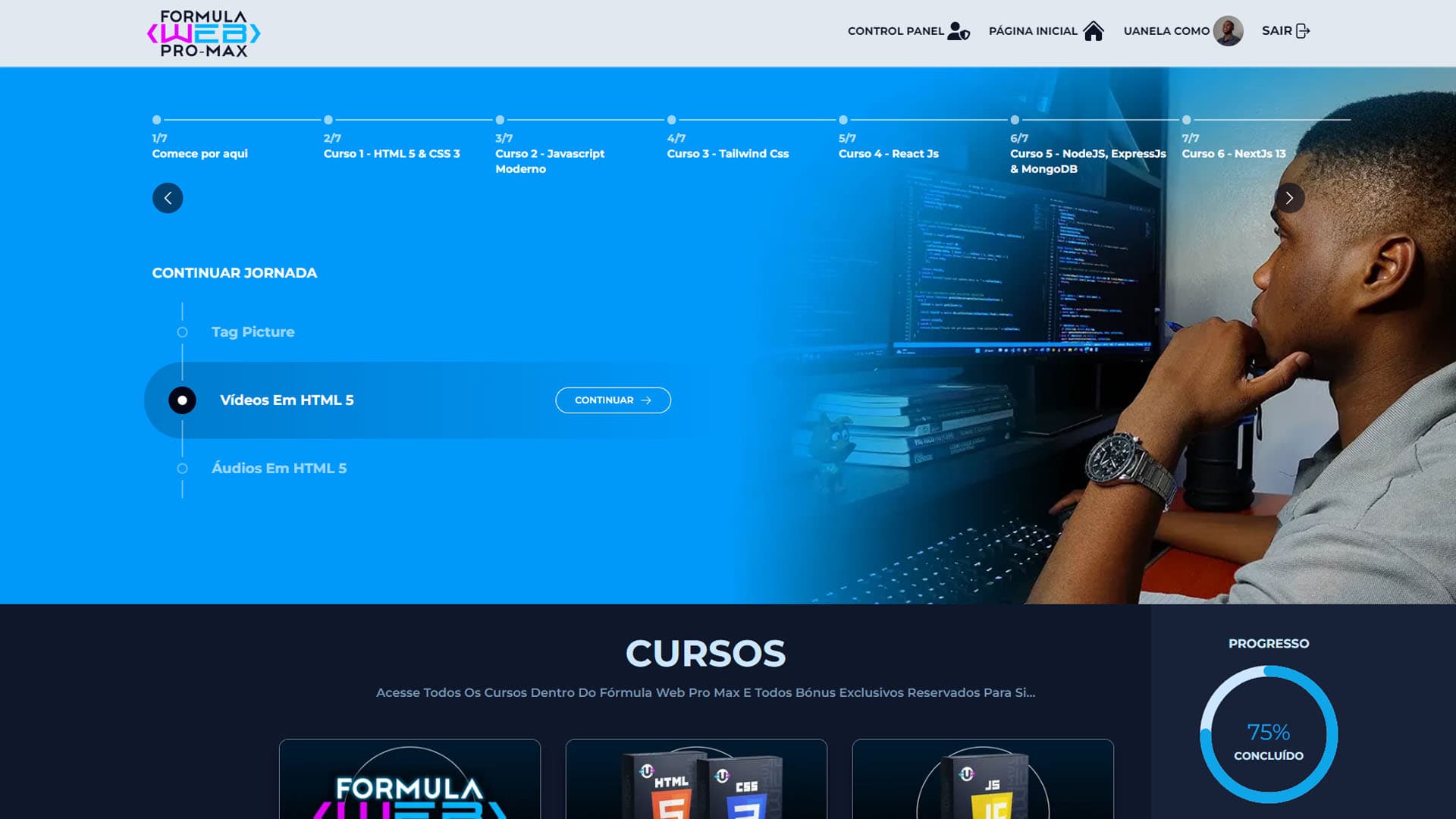
Task: Open the JS course card thumbnail
Action: [983, 780]
